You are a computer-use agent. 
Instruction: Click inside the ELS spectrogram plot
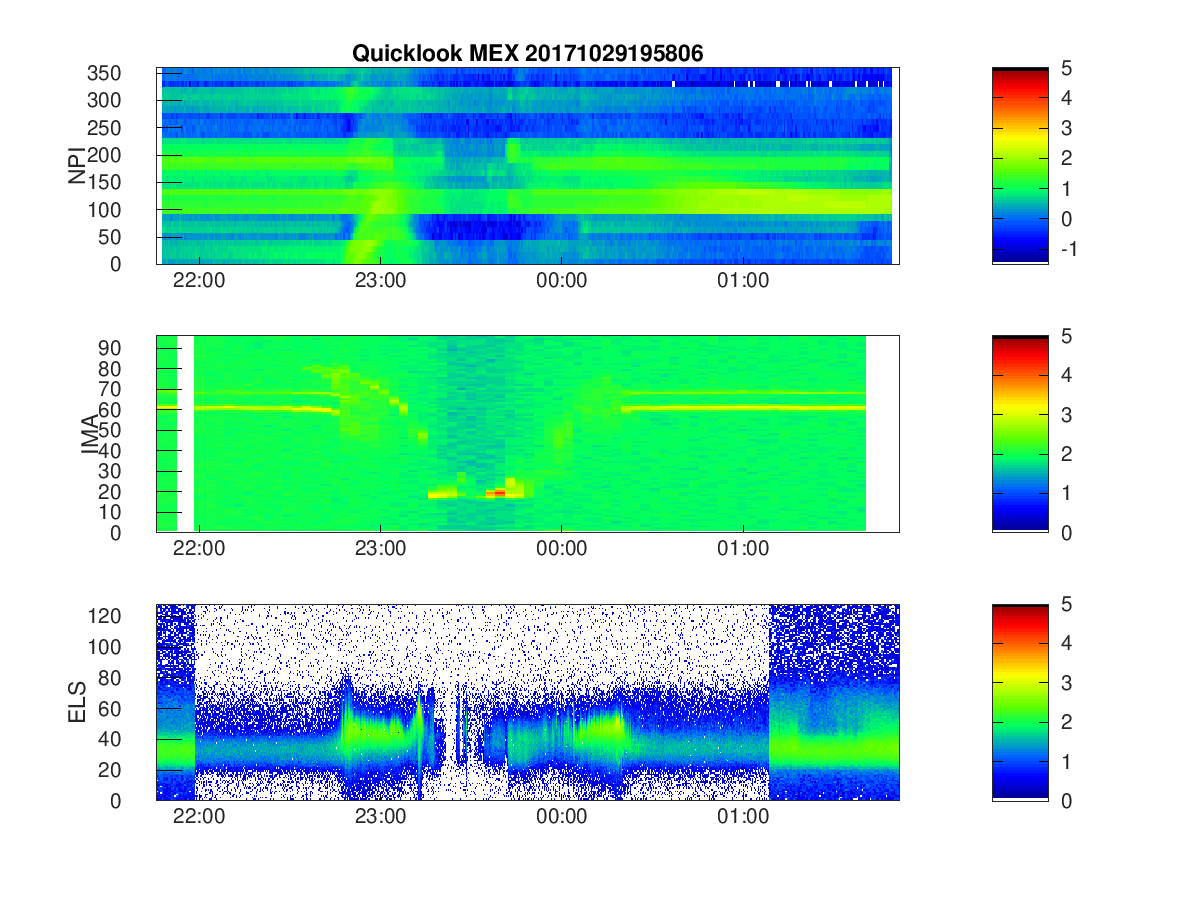527,702
